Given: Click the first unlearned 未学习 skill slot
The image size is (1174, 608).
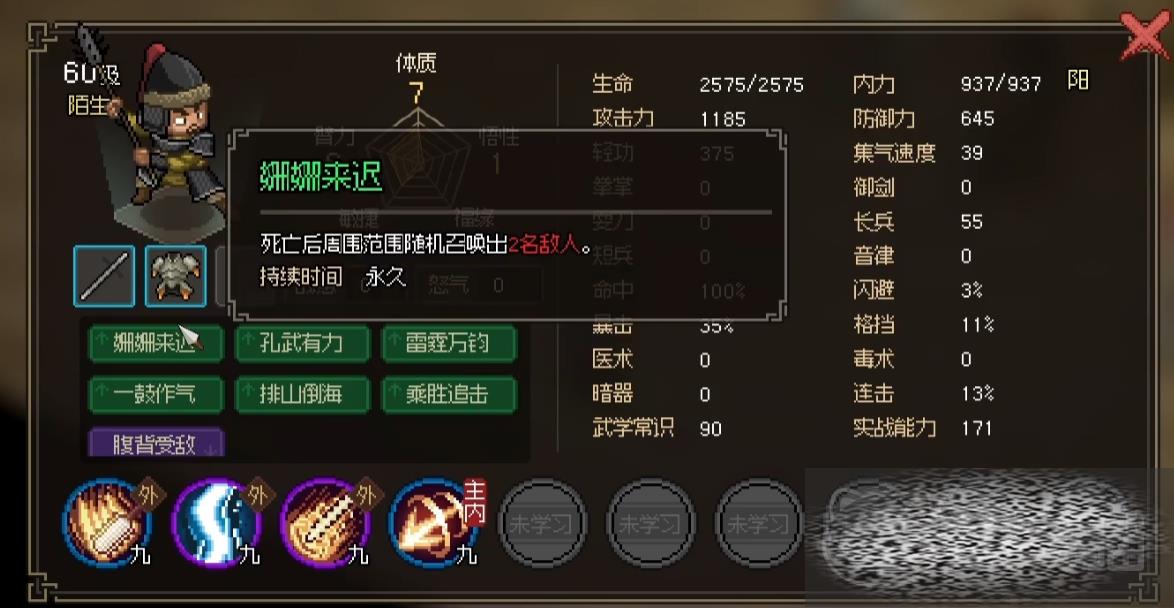Looking at the screenshot, I should (542, 523).
